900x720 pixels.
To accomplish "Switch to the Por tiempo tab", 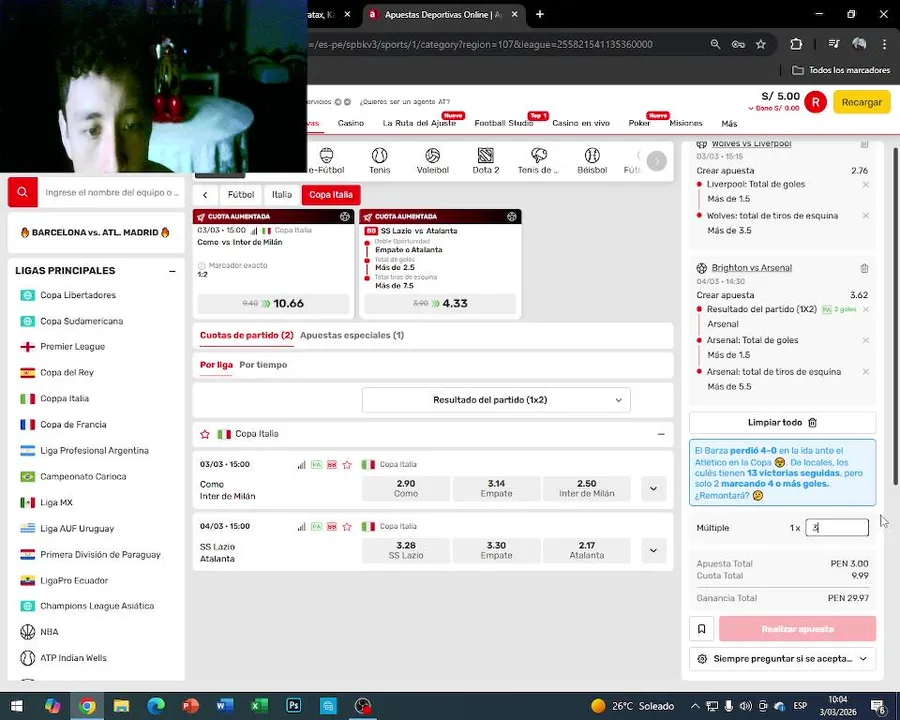I will pos(263,365).
